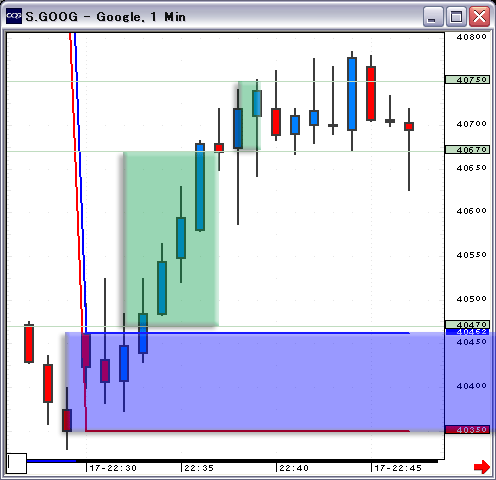This screenshot has height=480, width=496.
Task: Click the small white box at bottom left
Action: coord(17,463)
